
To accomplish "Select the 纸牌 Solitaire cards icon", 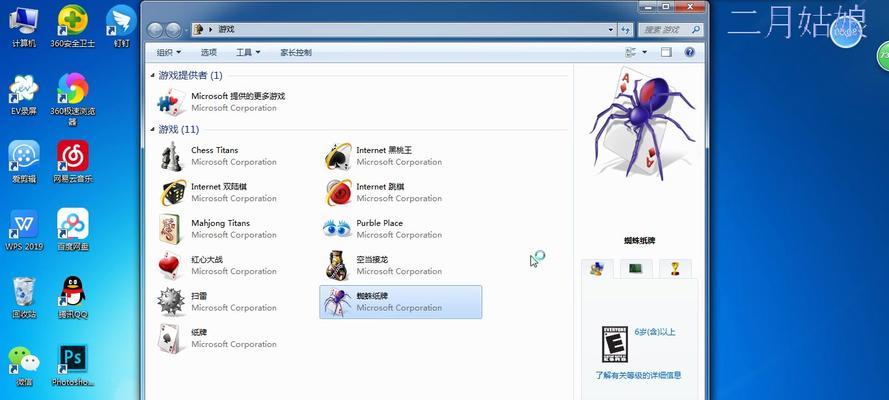I will (170, 338).
